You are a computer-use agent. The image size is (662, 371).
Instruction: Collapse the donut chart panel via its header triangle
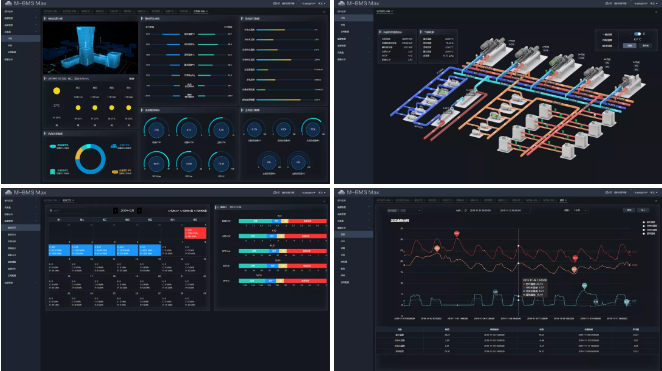click(45, 133)
